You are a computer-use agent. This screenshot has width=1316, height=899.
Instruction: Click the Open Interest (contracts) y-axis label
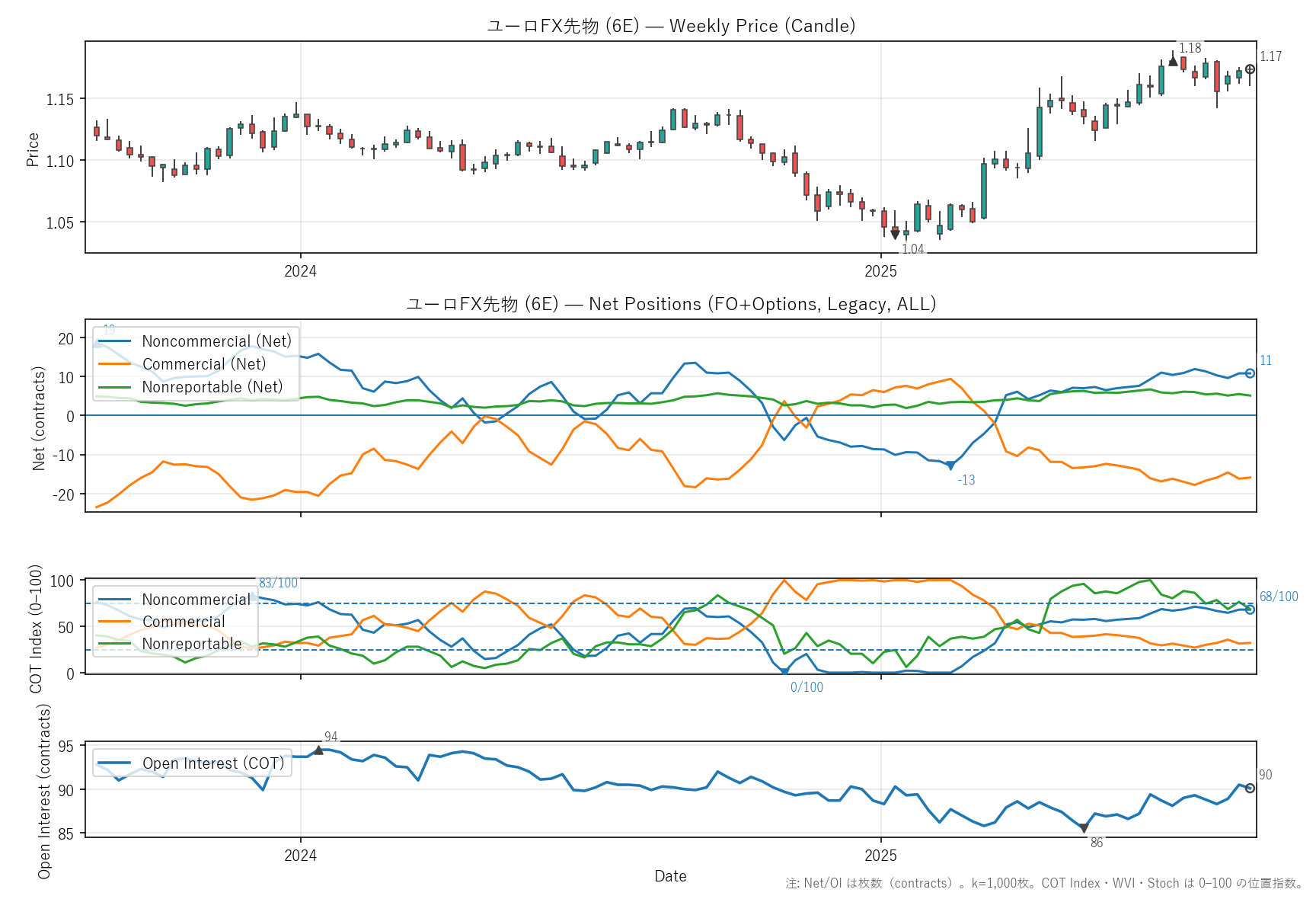coord(44,791)
